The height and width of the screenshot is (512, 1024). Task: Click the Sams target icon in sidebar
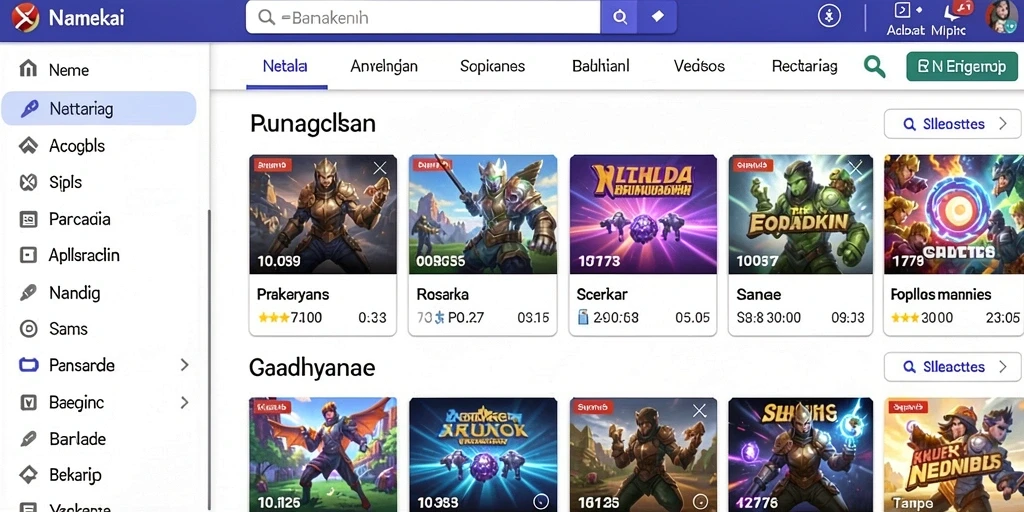coord(28,328)
